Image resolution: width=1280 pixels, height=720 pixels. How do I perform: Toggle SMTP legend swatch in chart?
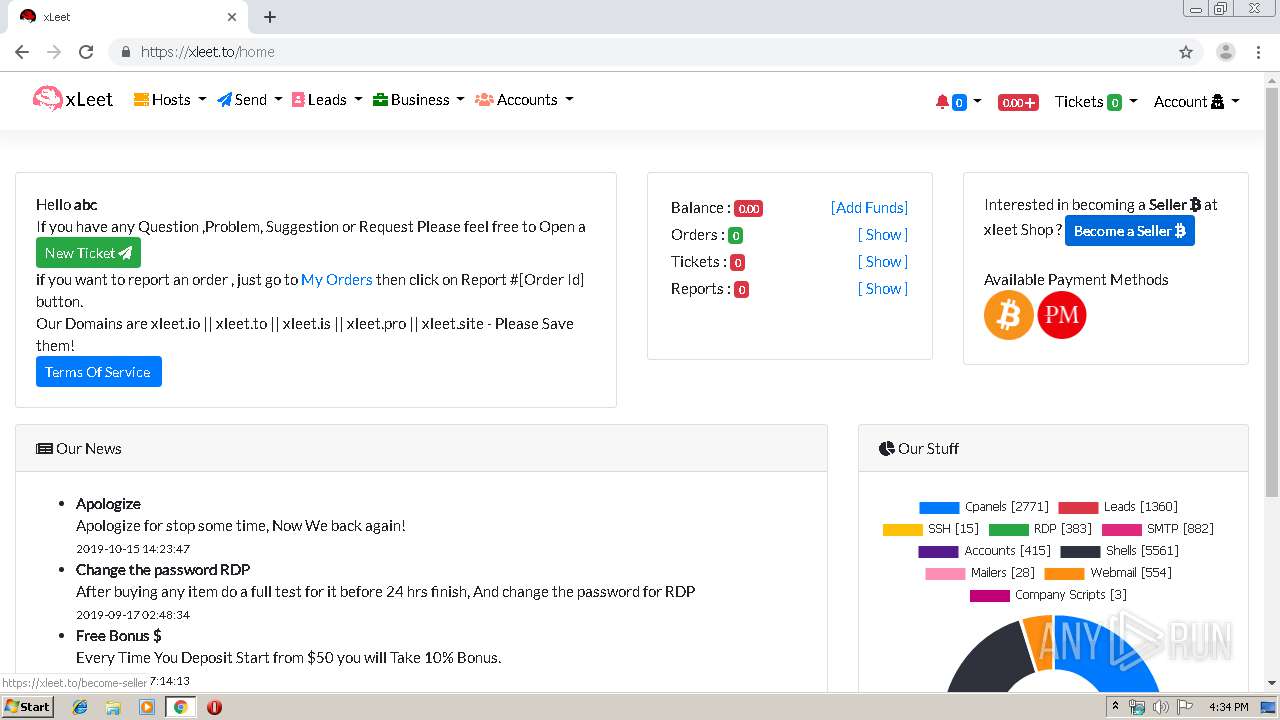[x=1121, y=529]
